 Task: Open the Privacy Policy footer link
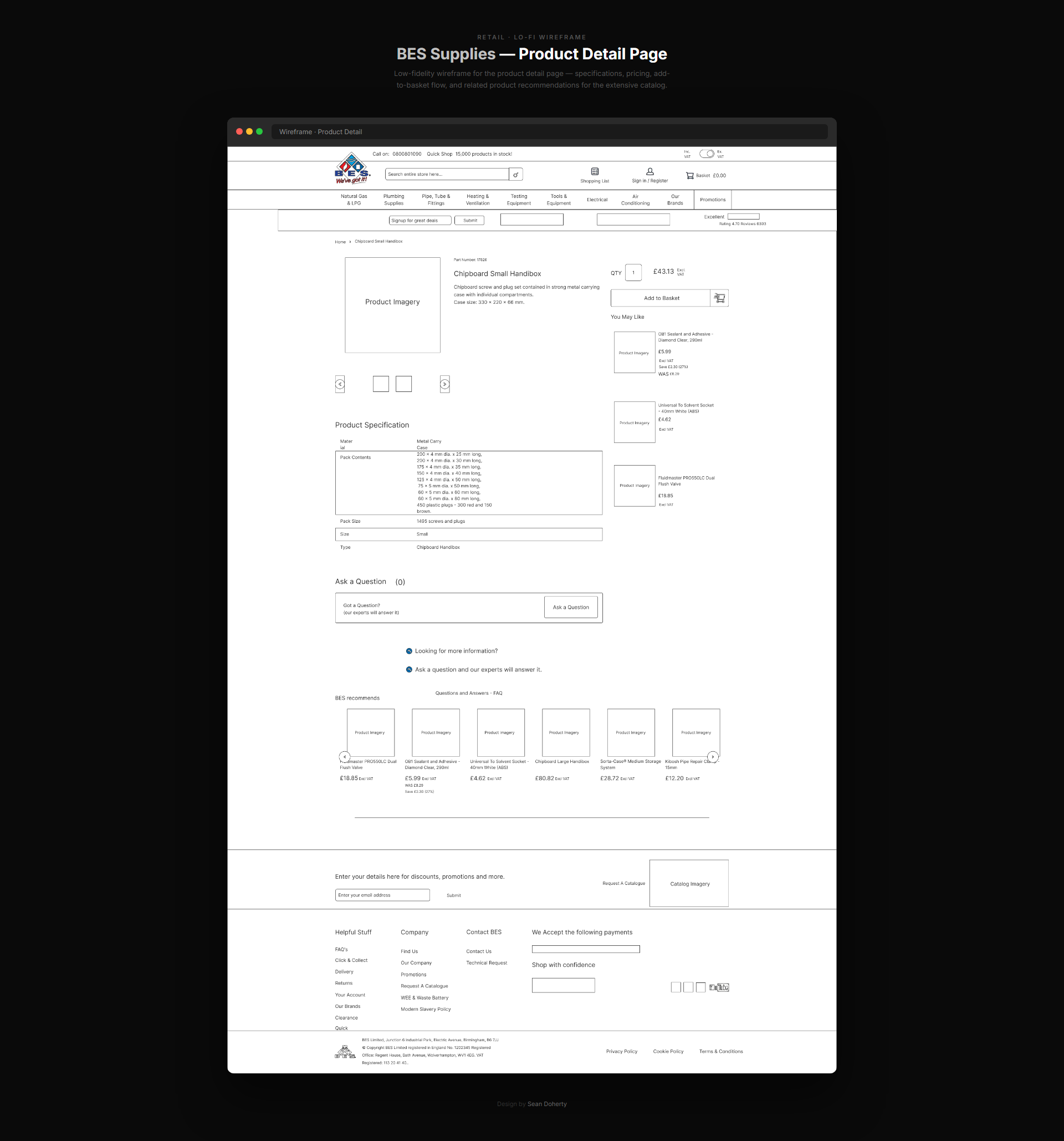[621, 1052]
